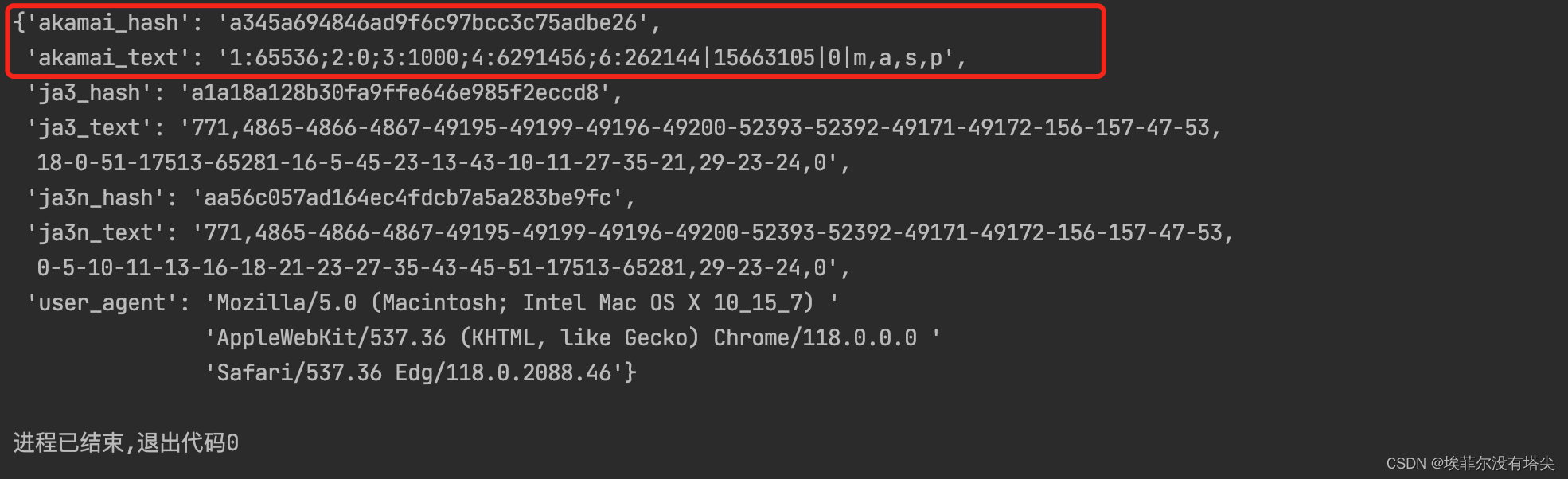
Task: Click the AppleWebKit/537.36 Chrome/118.0.0.0 line
Action: (x=567, y=338)
